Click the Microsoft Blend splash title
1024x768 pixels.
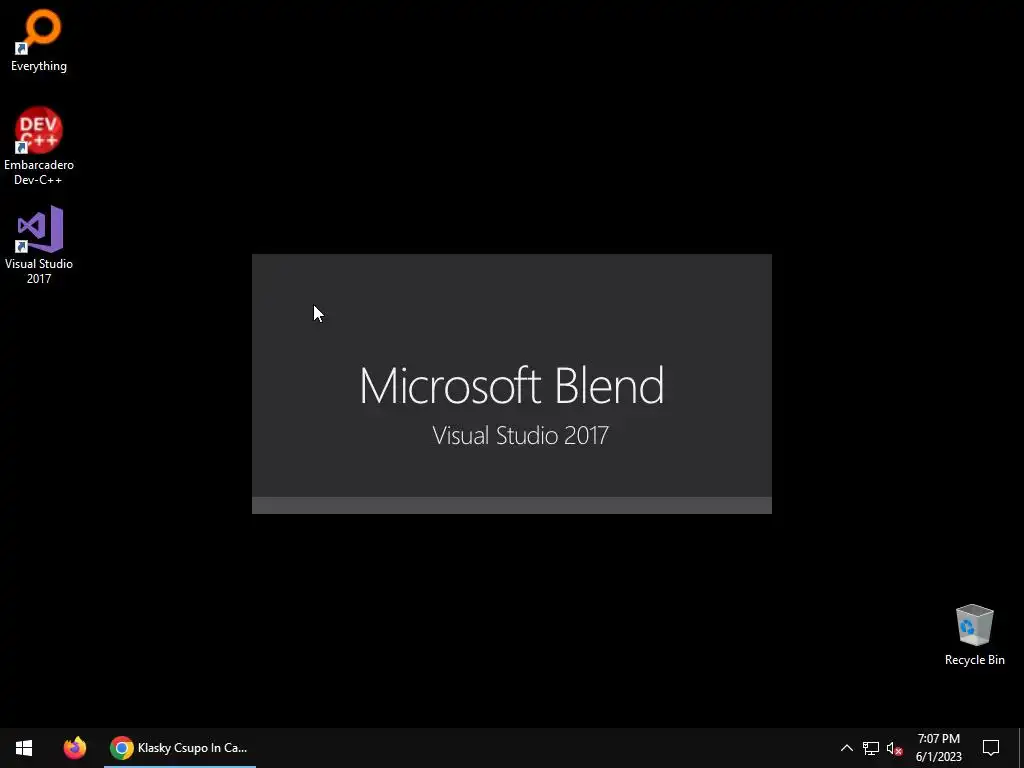(512, 385)
